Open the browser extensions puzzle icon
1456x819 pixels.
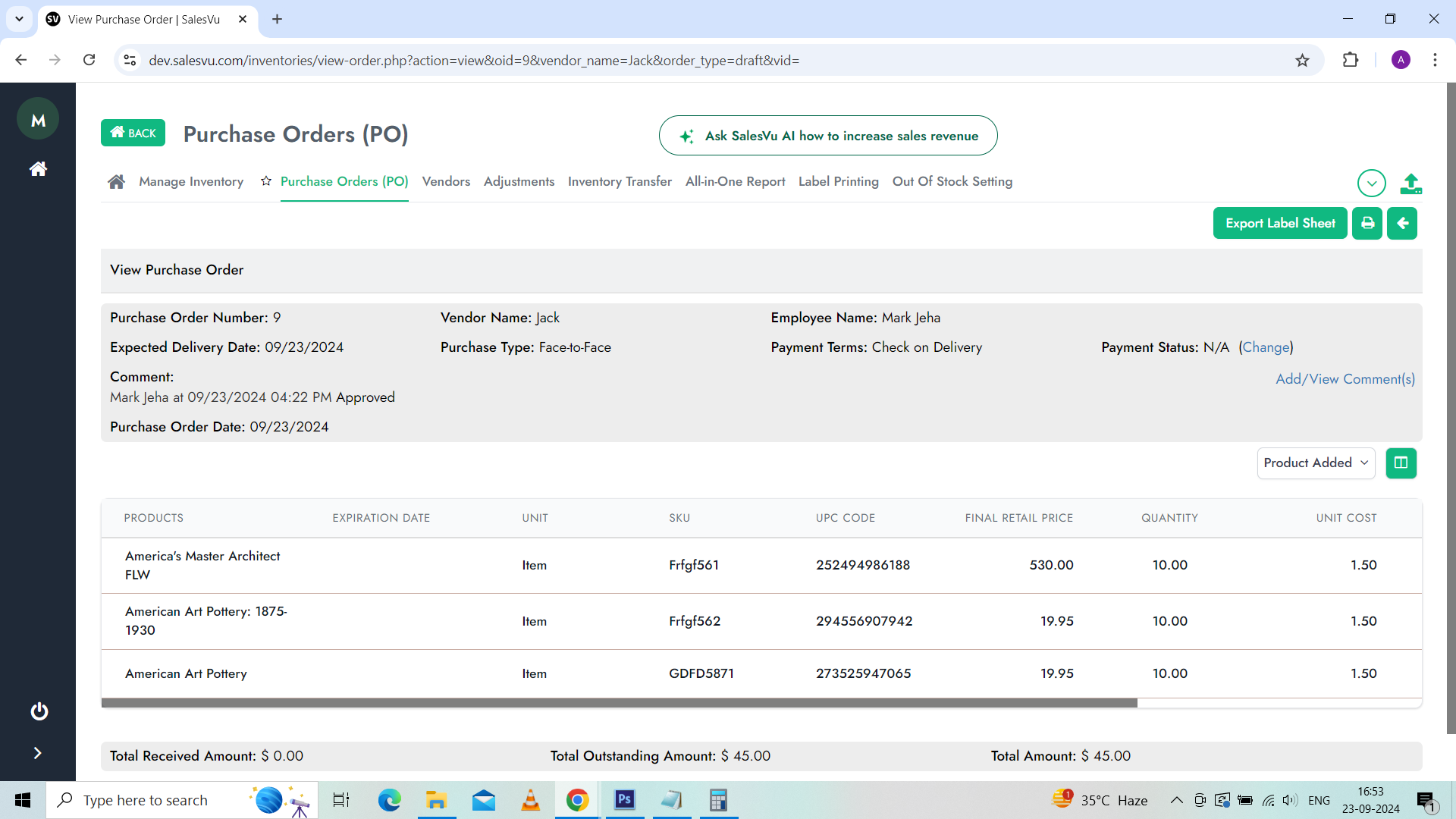tap(1350, 60)
